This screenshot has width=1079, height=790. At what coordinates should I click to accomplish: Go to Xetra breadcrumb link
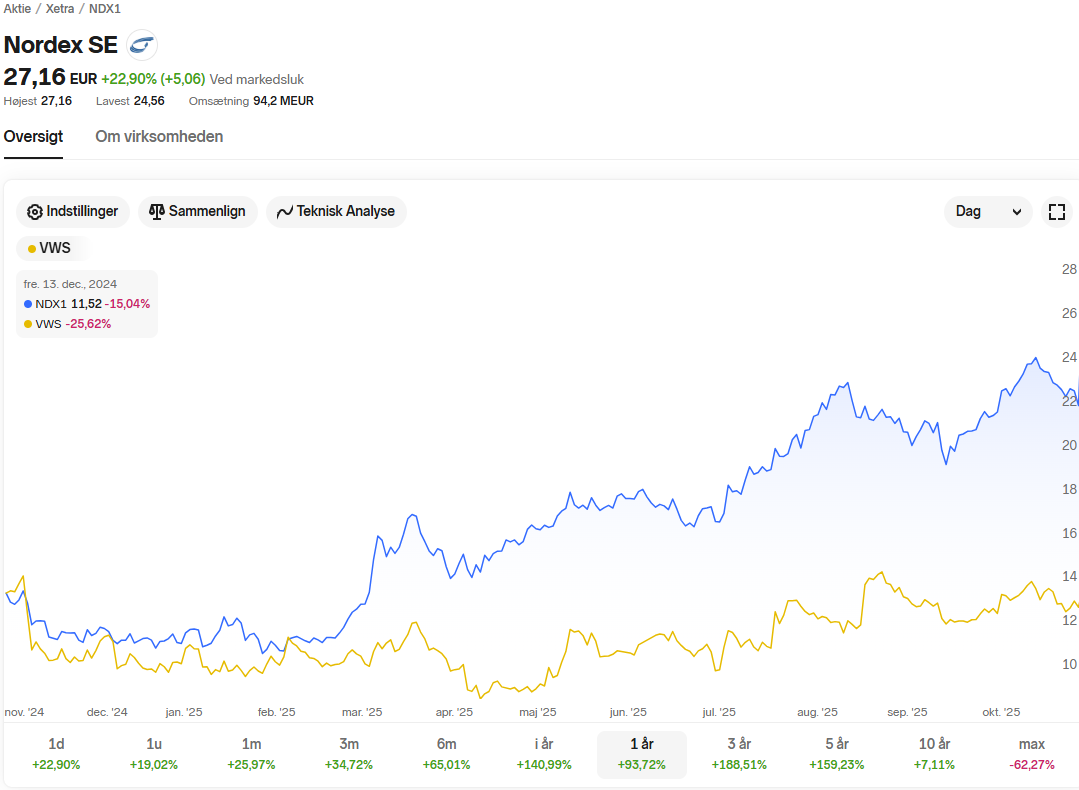60,9
